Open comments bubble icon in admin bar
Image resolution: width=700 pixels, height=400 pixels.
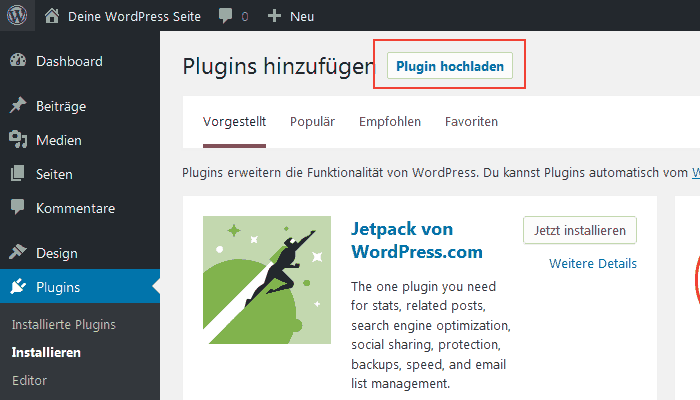(x=225, y=16)
